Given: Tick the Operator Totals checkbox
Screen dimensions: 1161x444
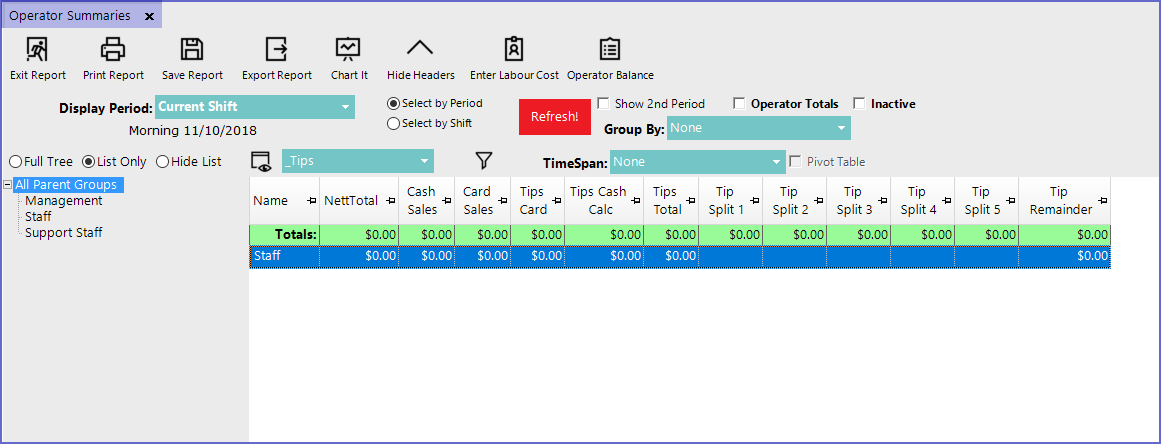Looking at the screenshot, I should 740,103.
